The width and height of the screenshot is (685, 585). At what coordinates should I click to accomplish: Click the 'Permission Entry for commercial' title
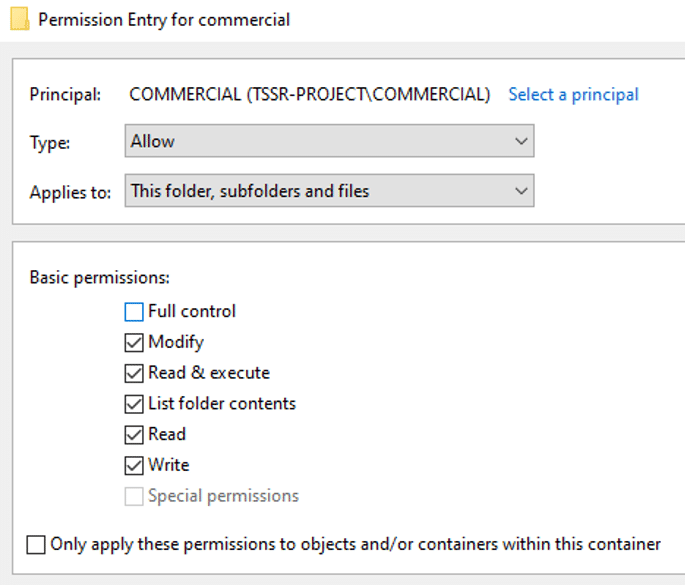(x=164, y=20)
